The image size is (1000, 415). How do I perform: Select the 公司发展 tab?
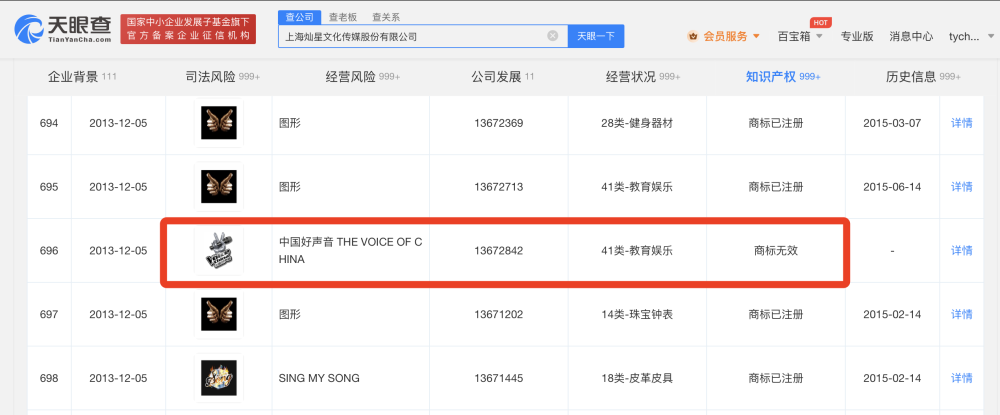point(503,77)
